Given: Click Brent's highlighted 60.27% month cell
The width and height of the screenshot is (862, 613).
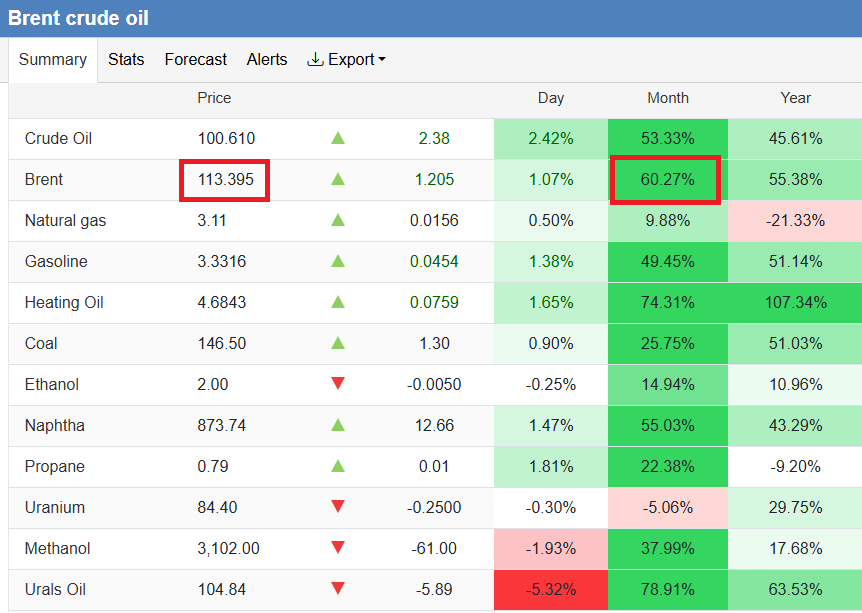Looking at the screenshot, I should pyautogui.click(x=667, y=180).
